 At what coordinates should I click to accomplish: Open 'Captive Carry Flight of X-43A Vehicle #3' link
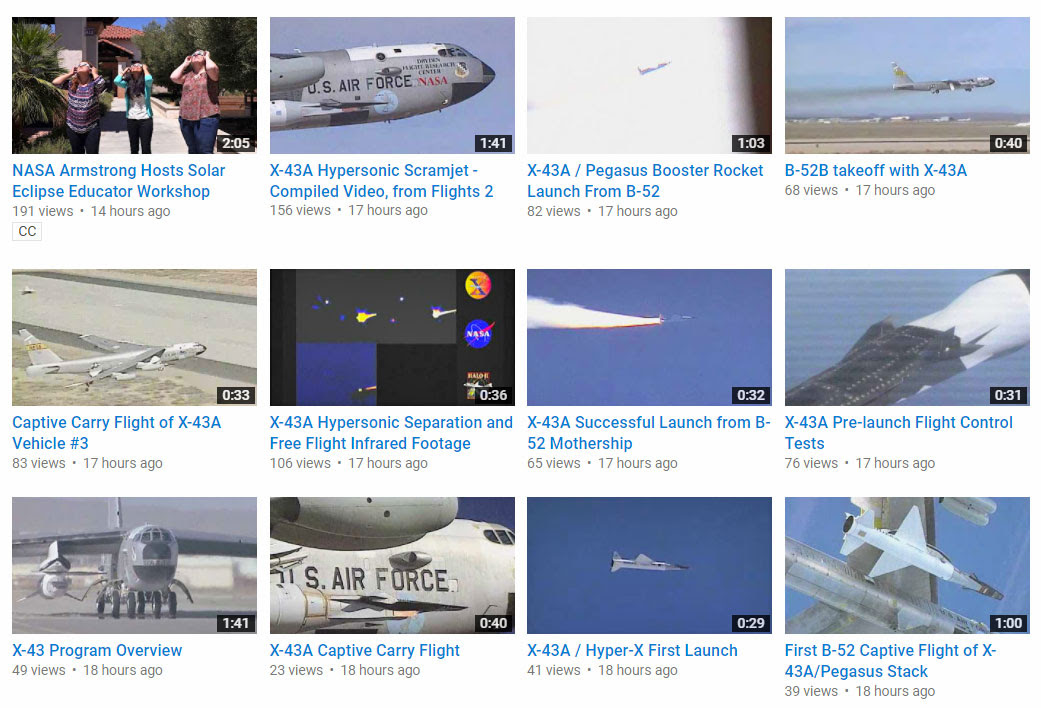117,433
